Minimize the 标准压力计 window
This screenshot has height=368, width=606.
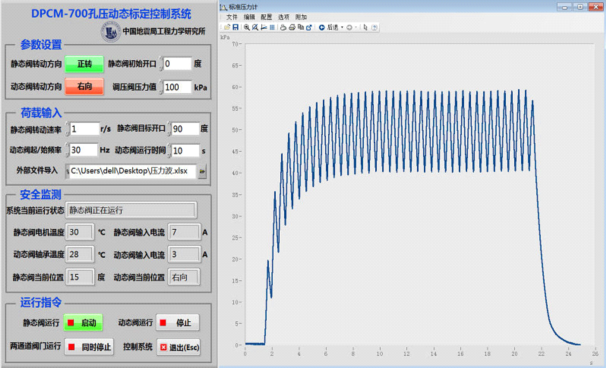[x=564, y=7]
